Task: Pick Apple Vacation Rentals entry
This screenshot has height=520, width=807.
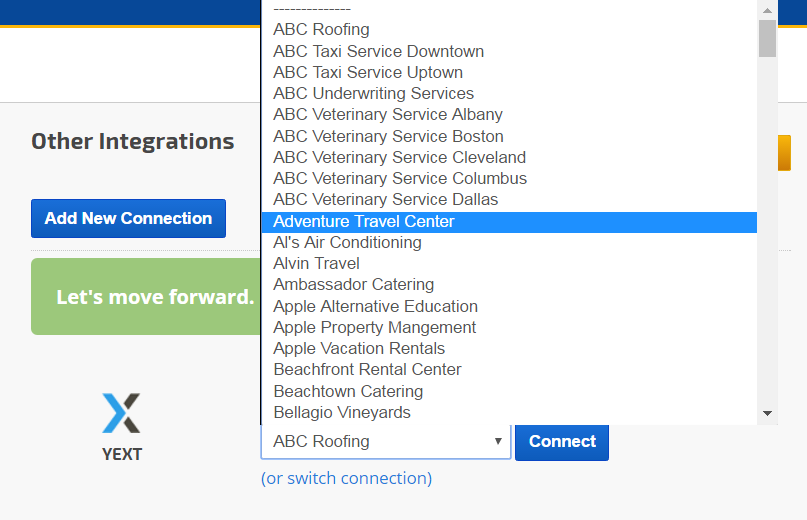Action: coord(359,348)
